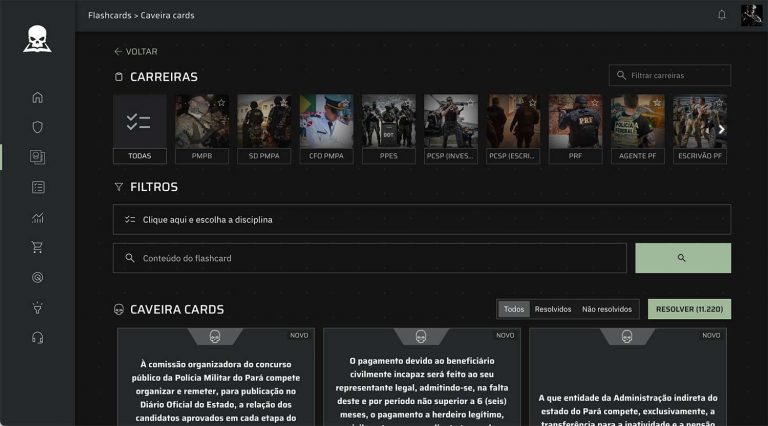
Task: Switch to Não resolvidos tab
Action: click(x=607, y=310)
